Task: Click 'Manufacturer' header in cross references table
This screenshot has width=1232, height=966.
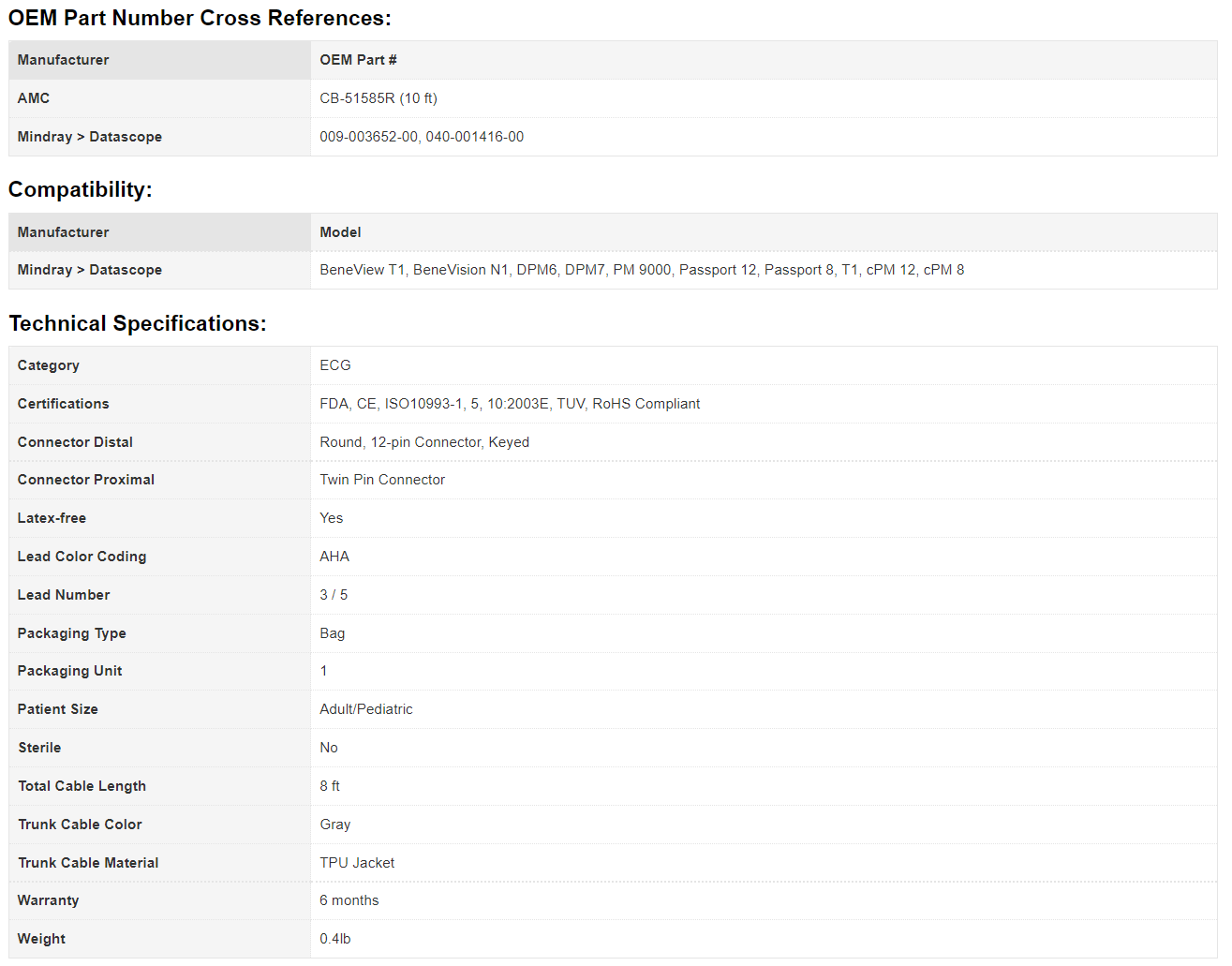Action: (64, 60)
